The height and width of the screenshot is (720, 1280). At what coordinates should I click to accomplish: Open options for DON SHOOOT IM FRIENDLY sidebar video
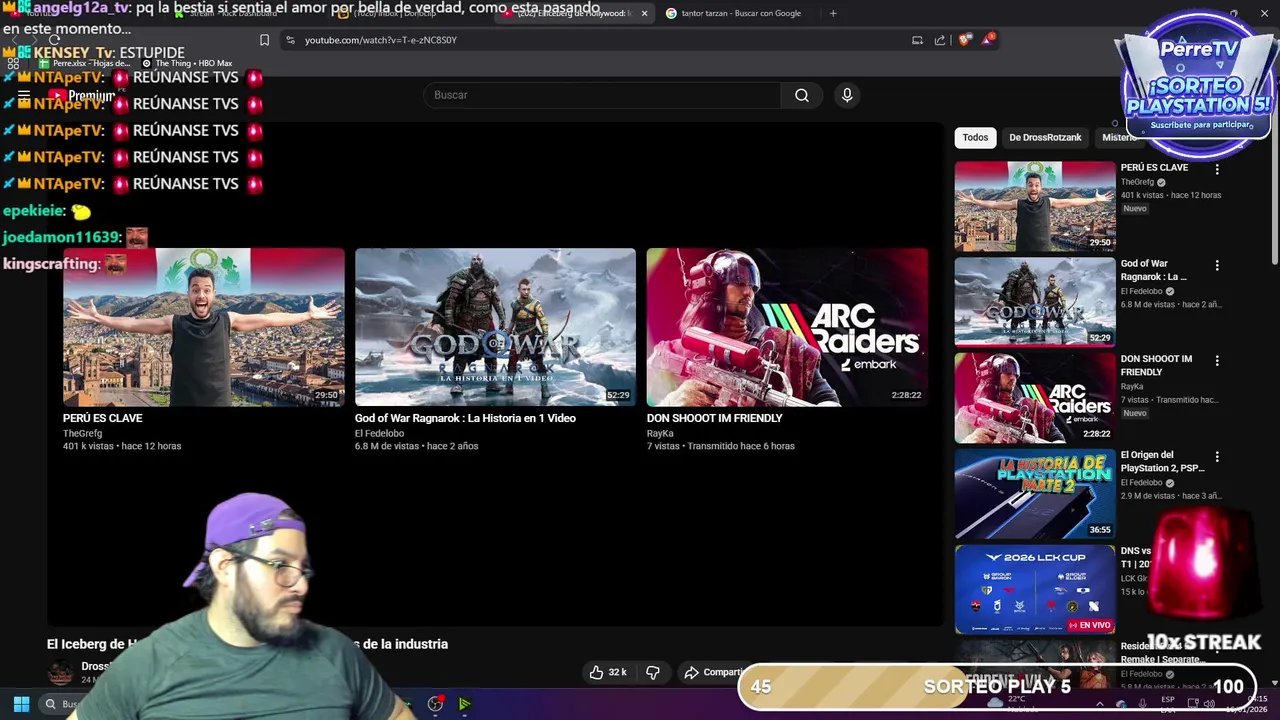pos(1217,360)
